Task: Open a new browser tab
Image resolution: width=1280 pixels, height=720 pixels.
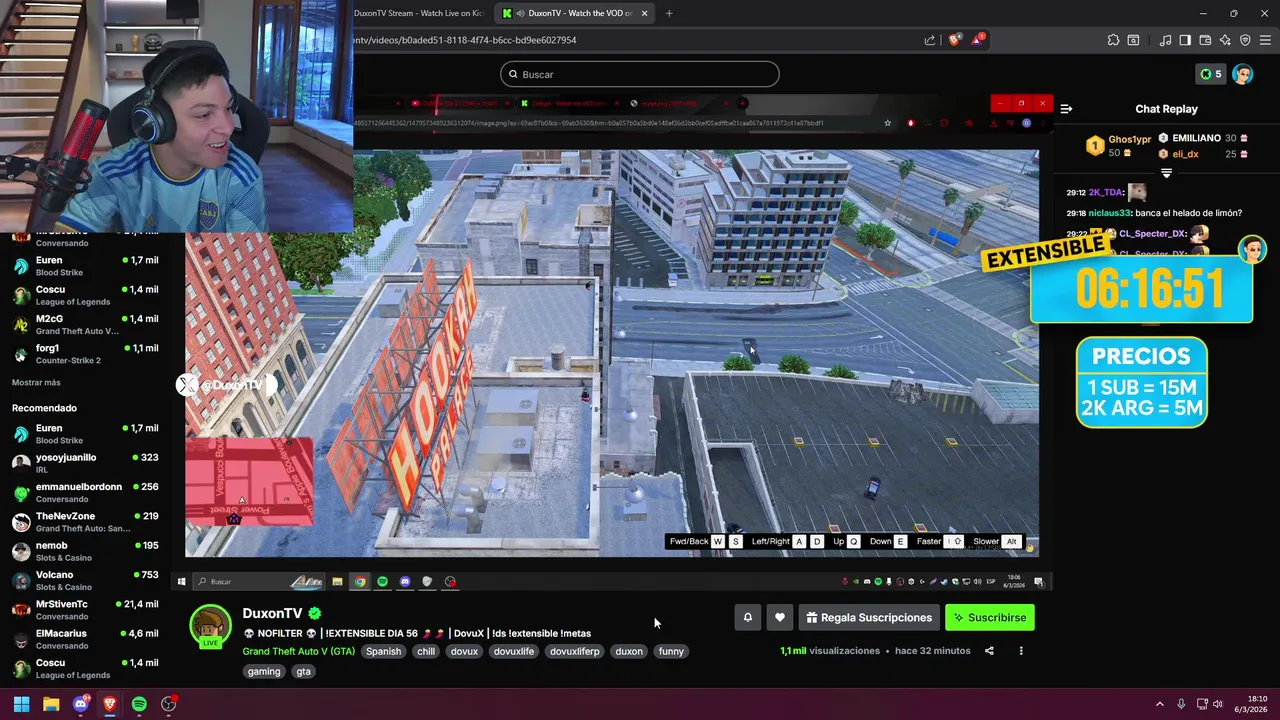Action: pos(669,13)
